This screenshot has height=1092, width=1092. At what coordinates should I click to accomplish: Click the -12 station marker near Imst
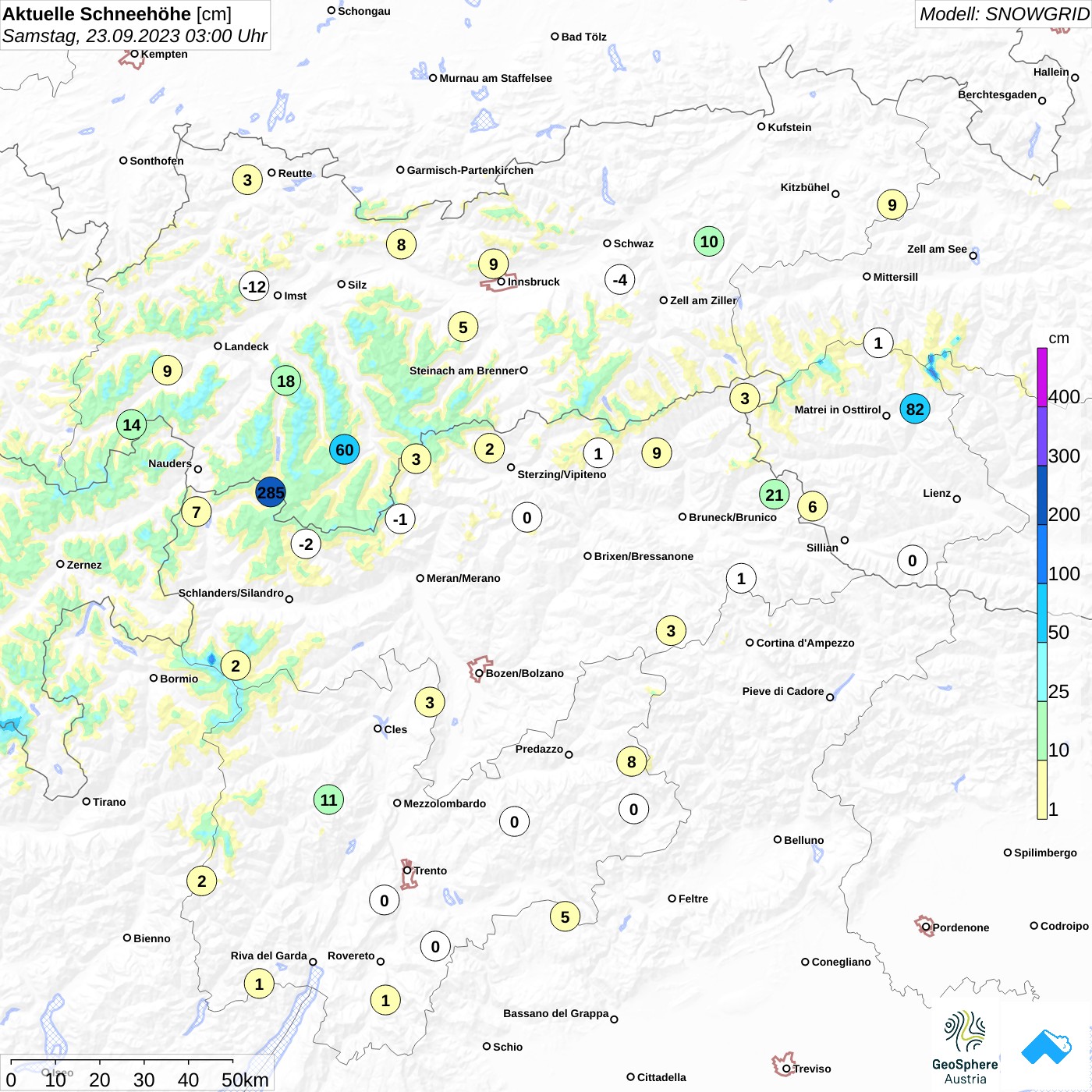pos(254,286)
